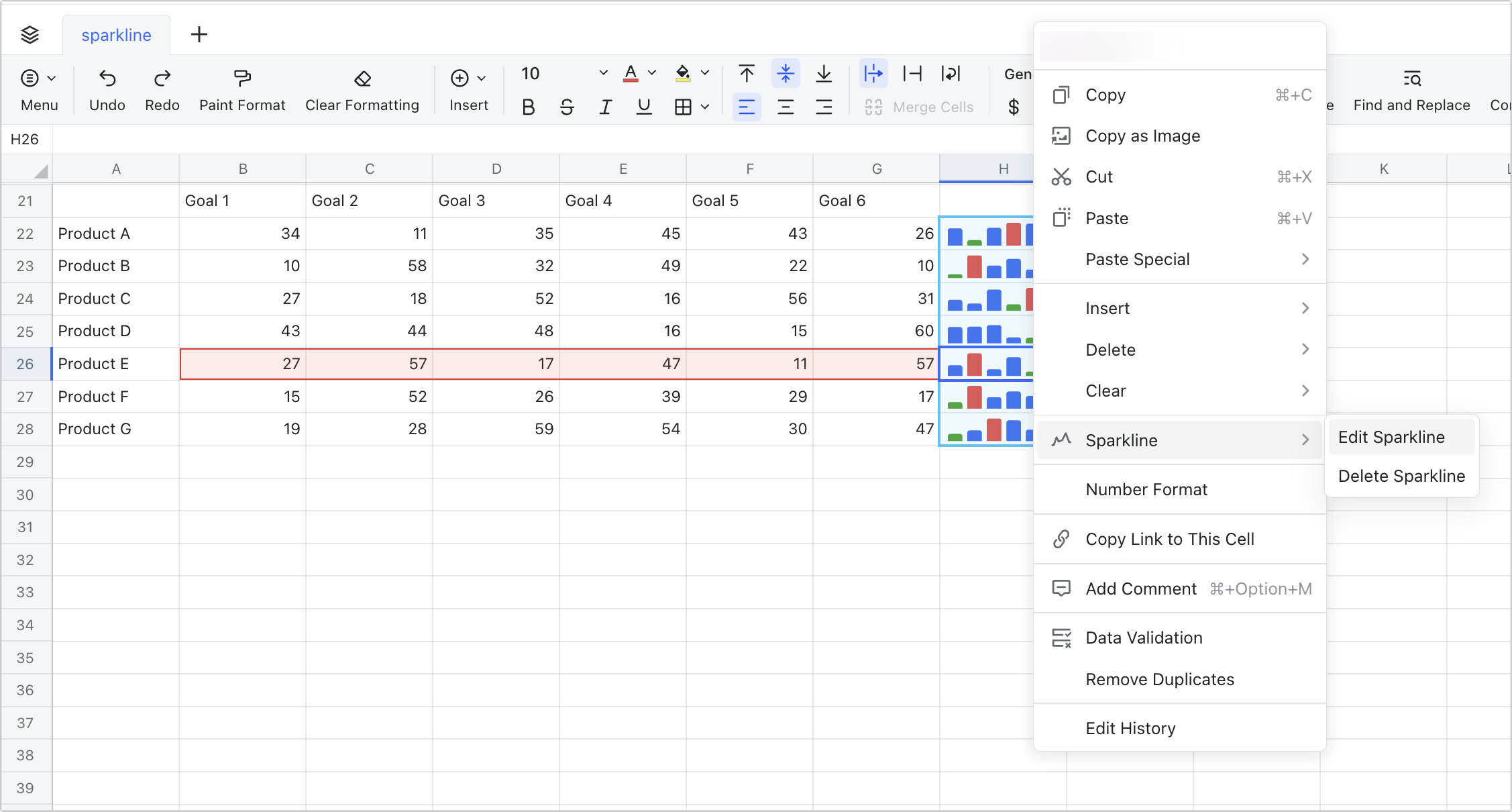Open the font size dropdown
The height and width of the screenshot is (812, 1512).
(602, 72)
